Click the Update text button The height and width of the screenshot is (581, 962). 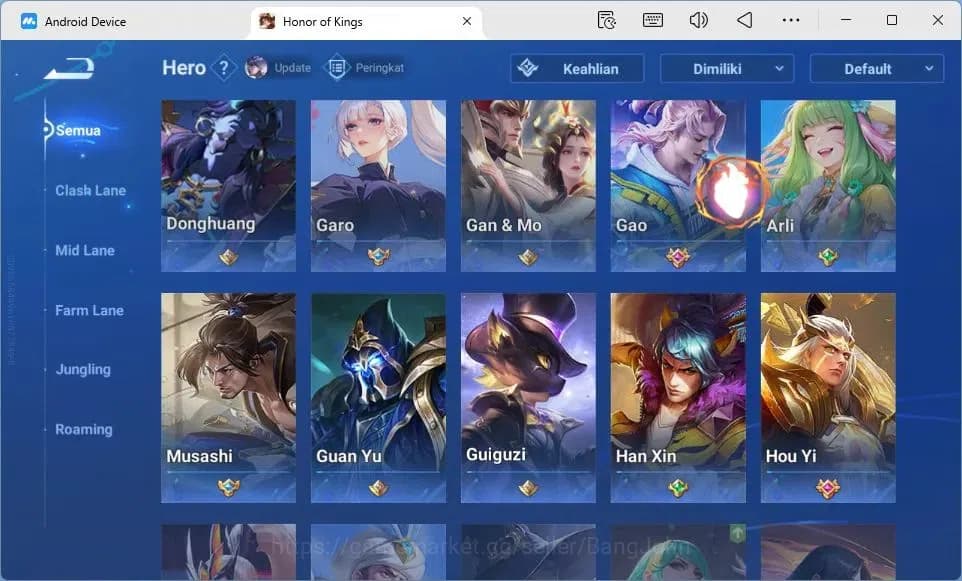(x=293, y=67)
